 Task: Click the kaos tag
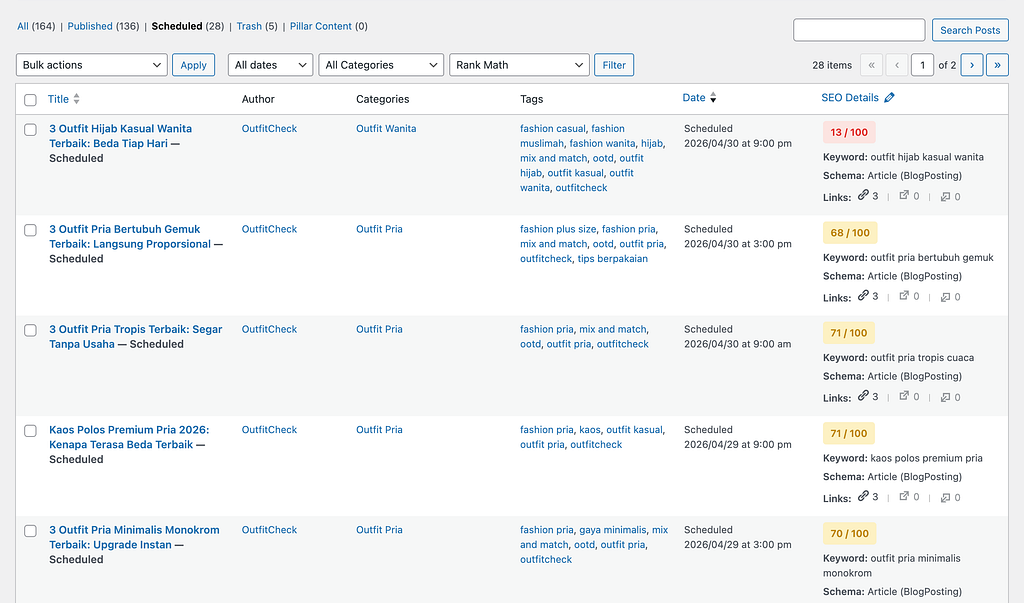tap(590, 429)
